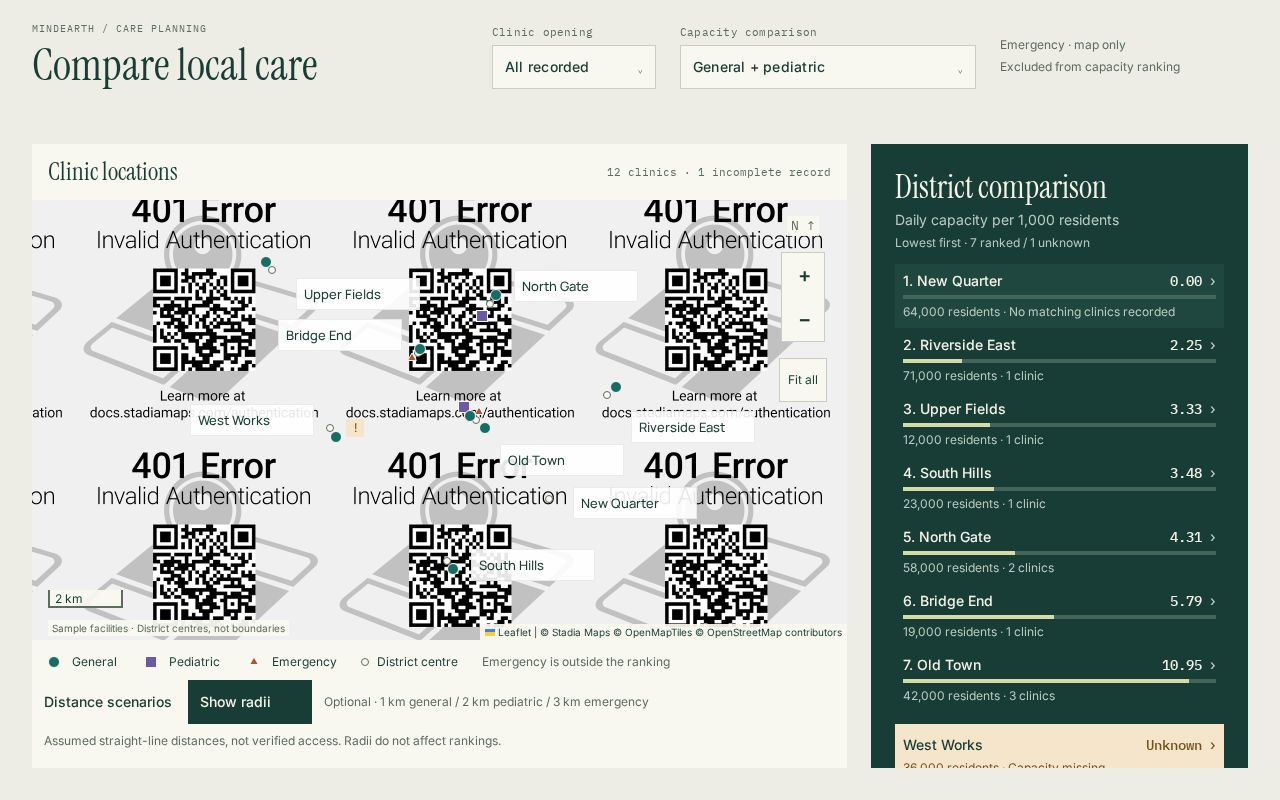Click the Riverside East capacity bar

tap(1059, 361)
